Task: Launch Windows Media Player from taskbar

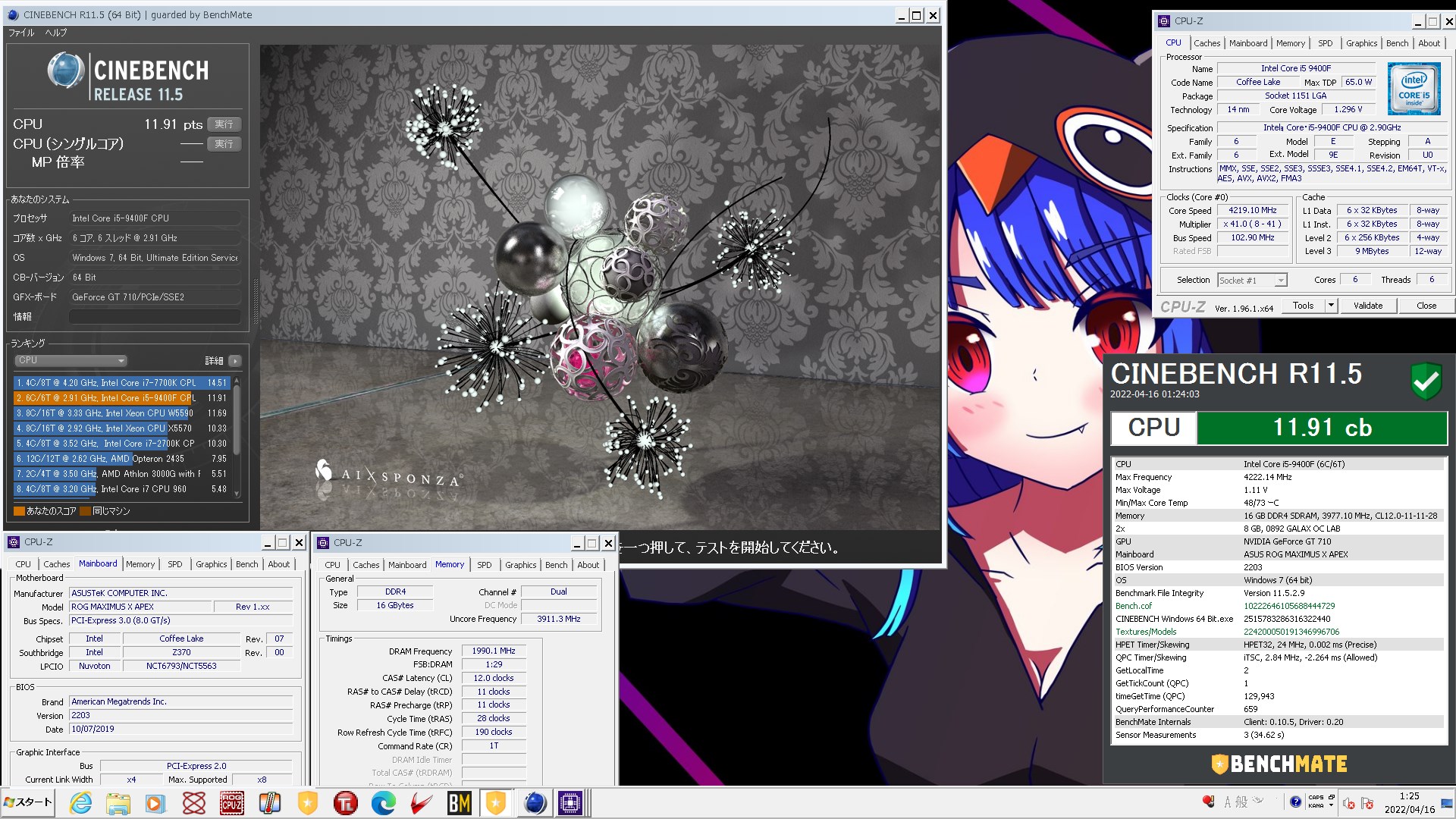Action: (155, 803)
